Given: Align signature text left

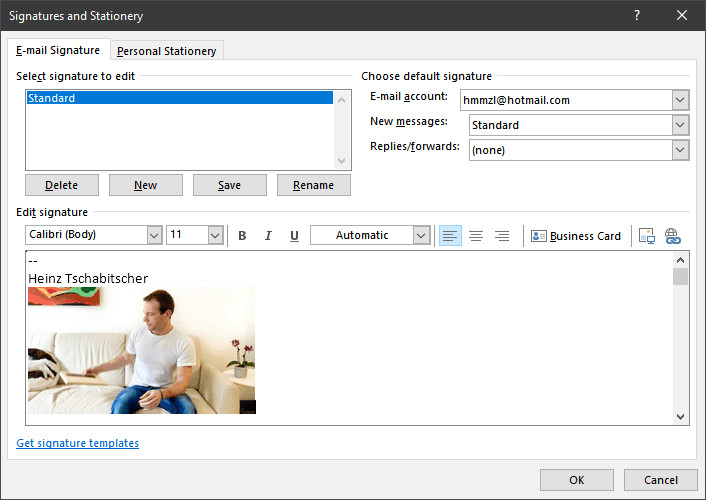Looking at the screenshot, I should pos(450,236).
